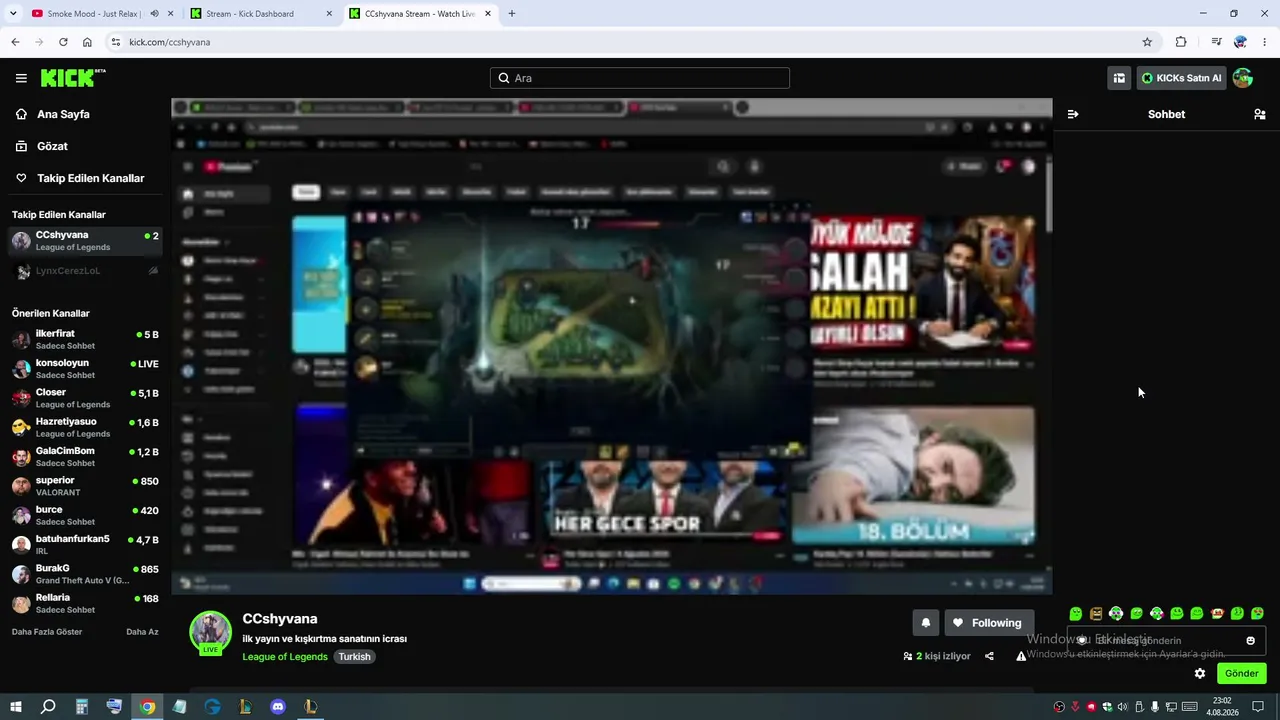1280x720 pixels.
Task: Toggle the Following button for CCshyvana
Action: coord(988,623)
